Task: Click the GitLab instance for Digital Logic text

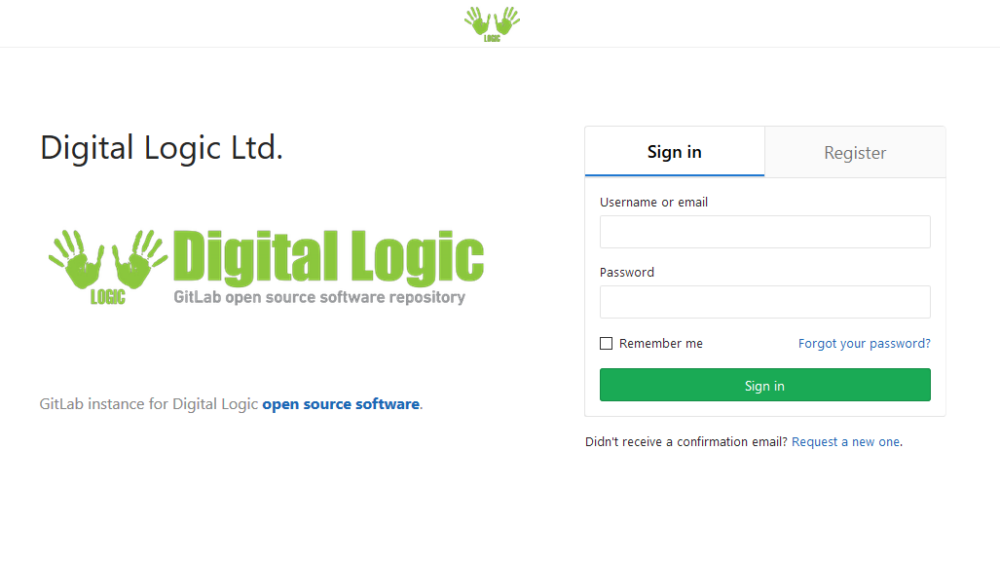Action: tap(149, 404)
